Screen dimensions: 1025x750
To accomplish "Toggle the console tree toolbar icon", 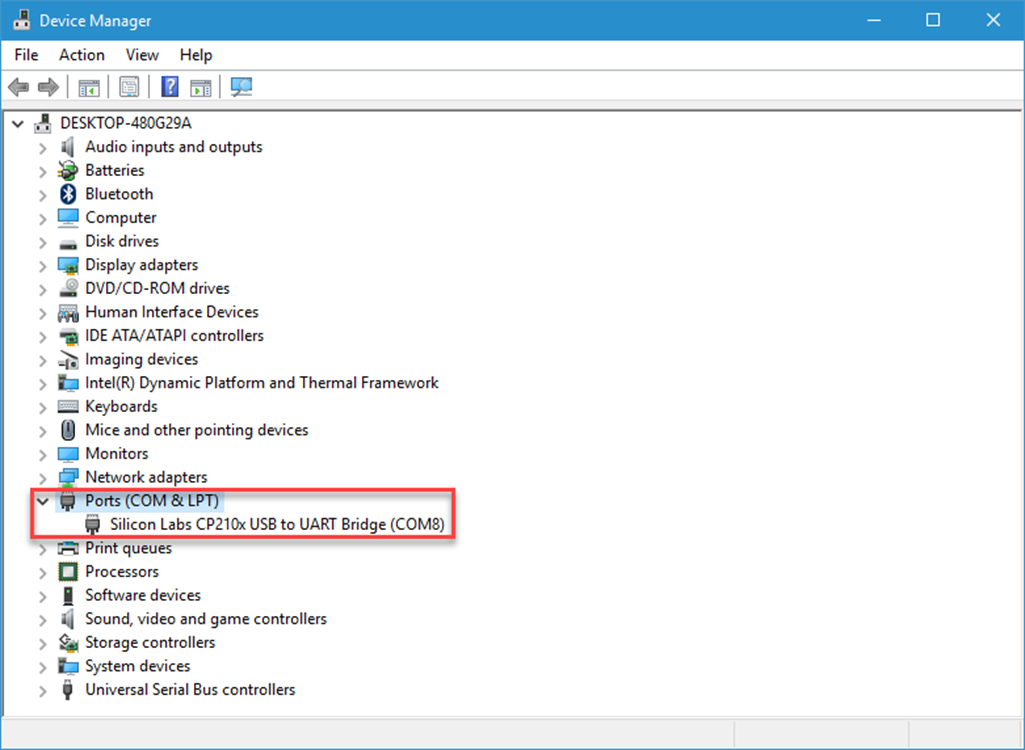I will point(89,87).
